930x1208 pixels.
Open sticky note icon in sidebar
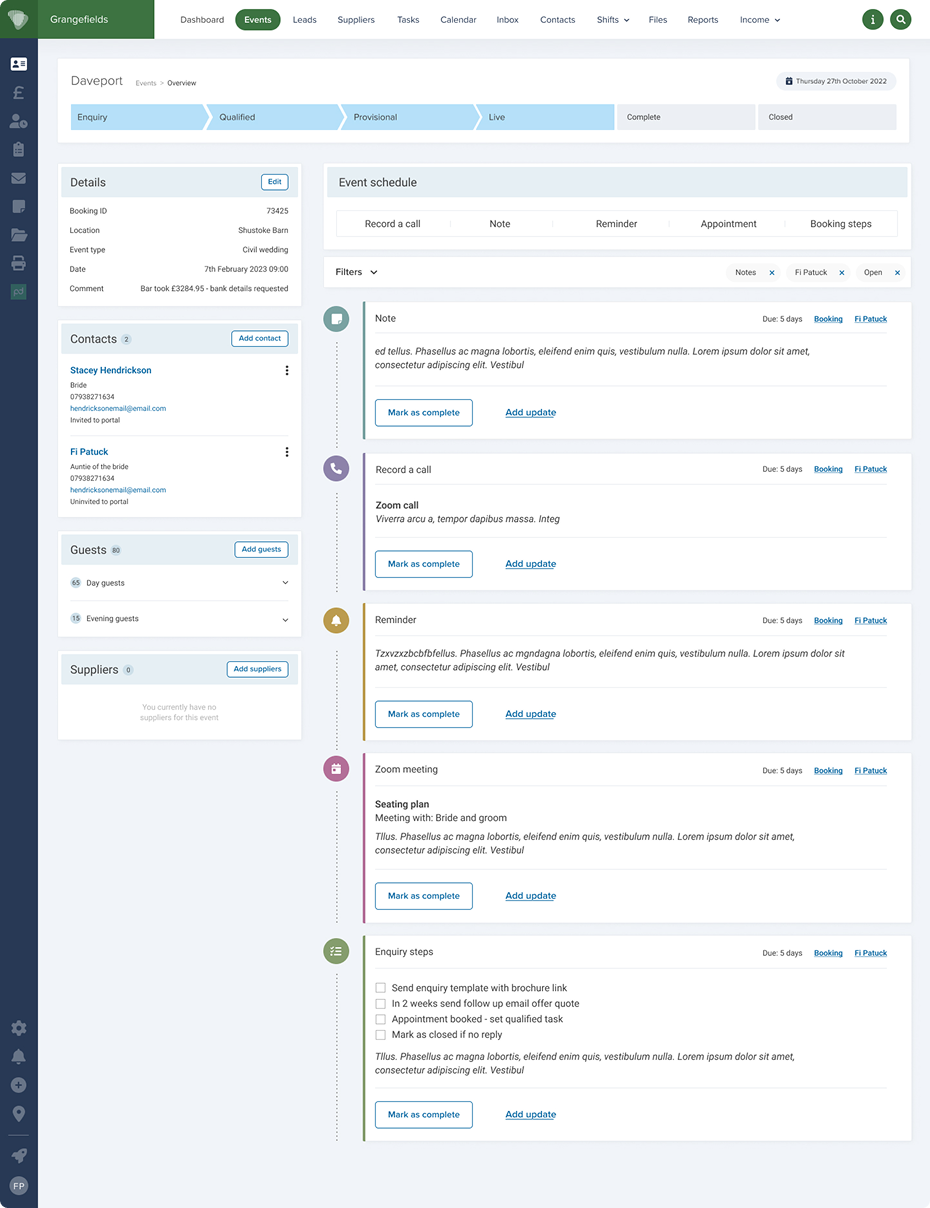coord(18,207)
